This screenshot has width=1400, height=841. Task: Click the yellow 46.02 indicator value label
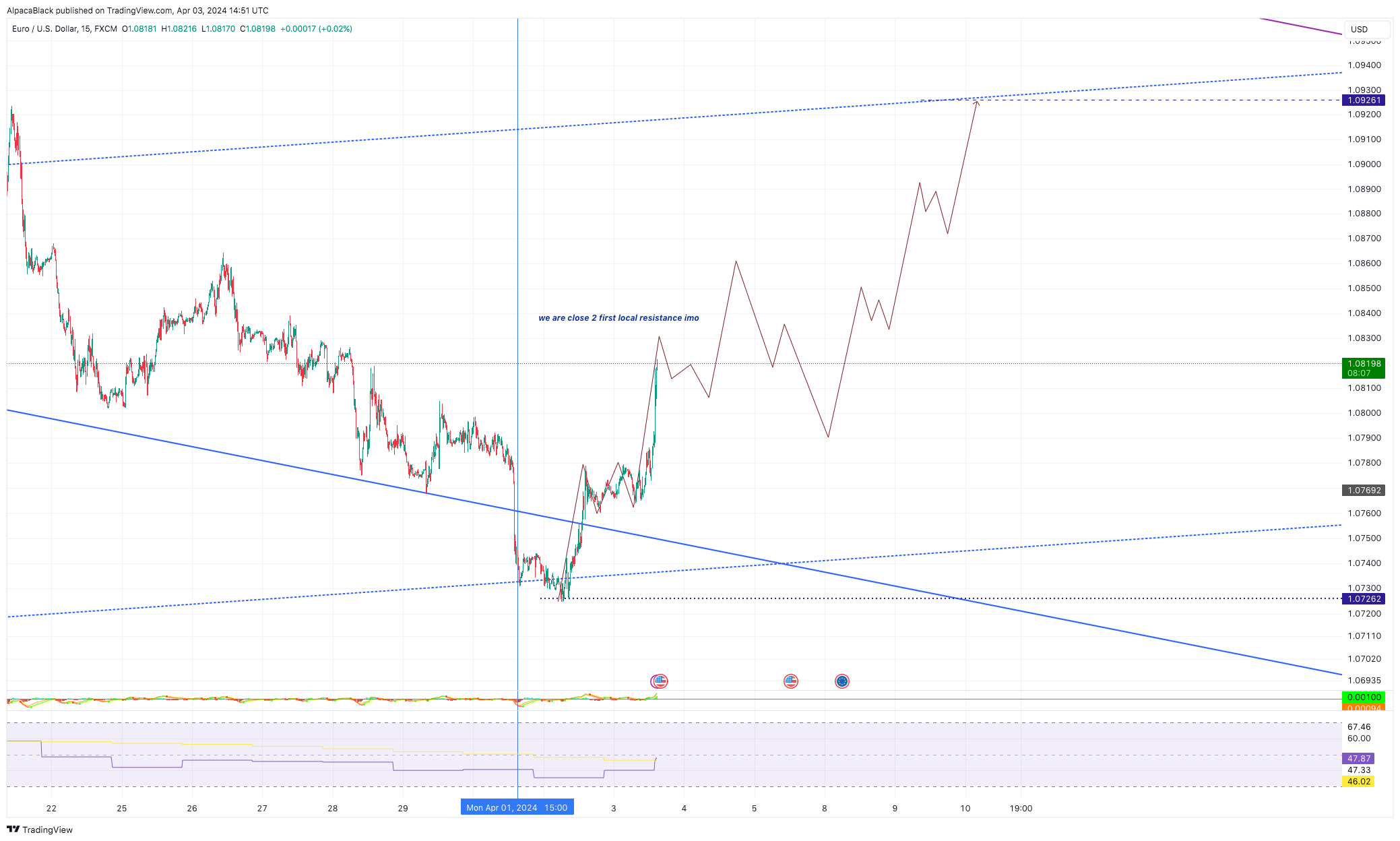tap(1358, 782)
